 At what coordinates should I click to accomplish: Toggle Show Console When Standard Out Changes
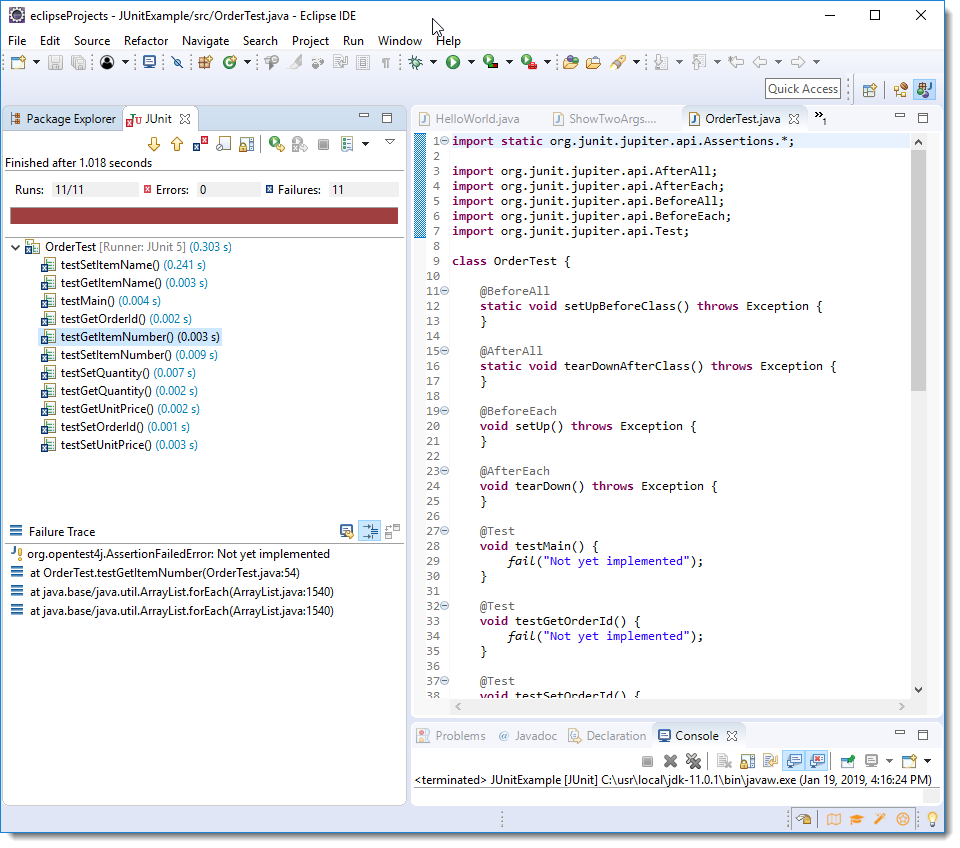coord(794,760)
